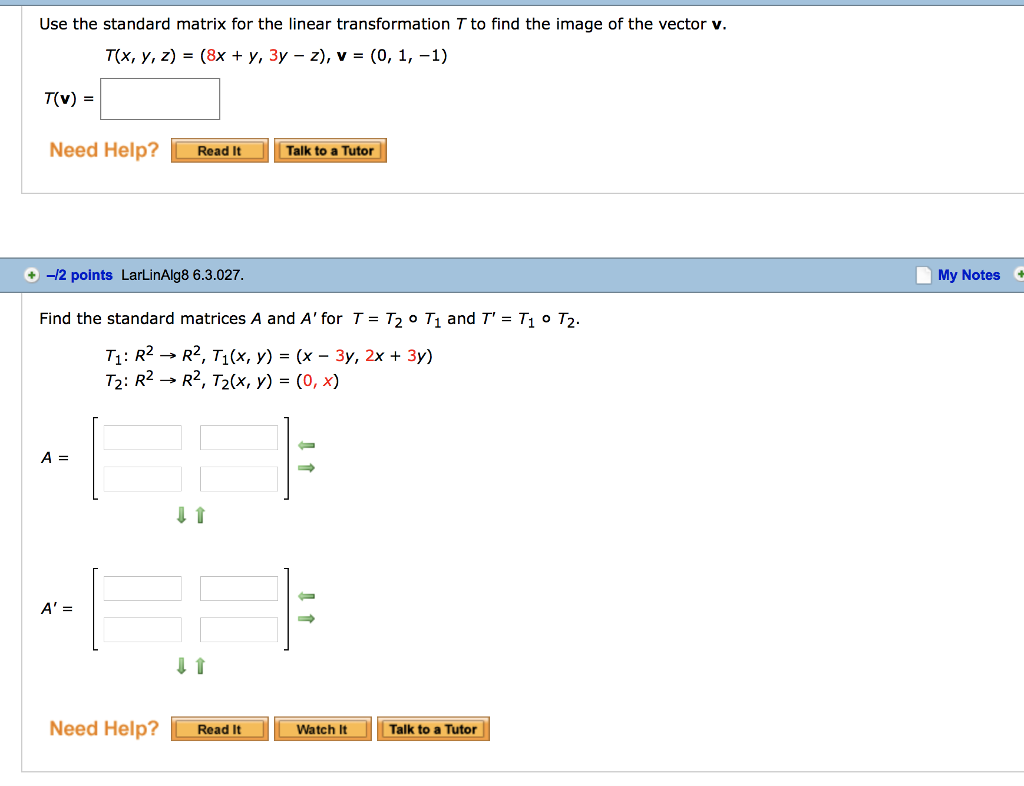Click the plus icon beside My Notes
This screenshot has width=1024, height=786.
pos(1018,274)
